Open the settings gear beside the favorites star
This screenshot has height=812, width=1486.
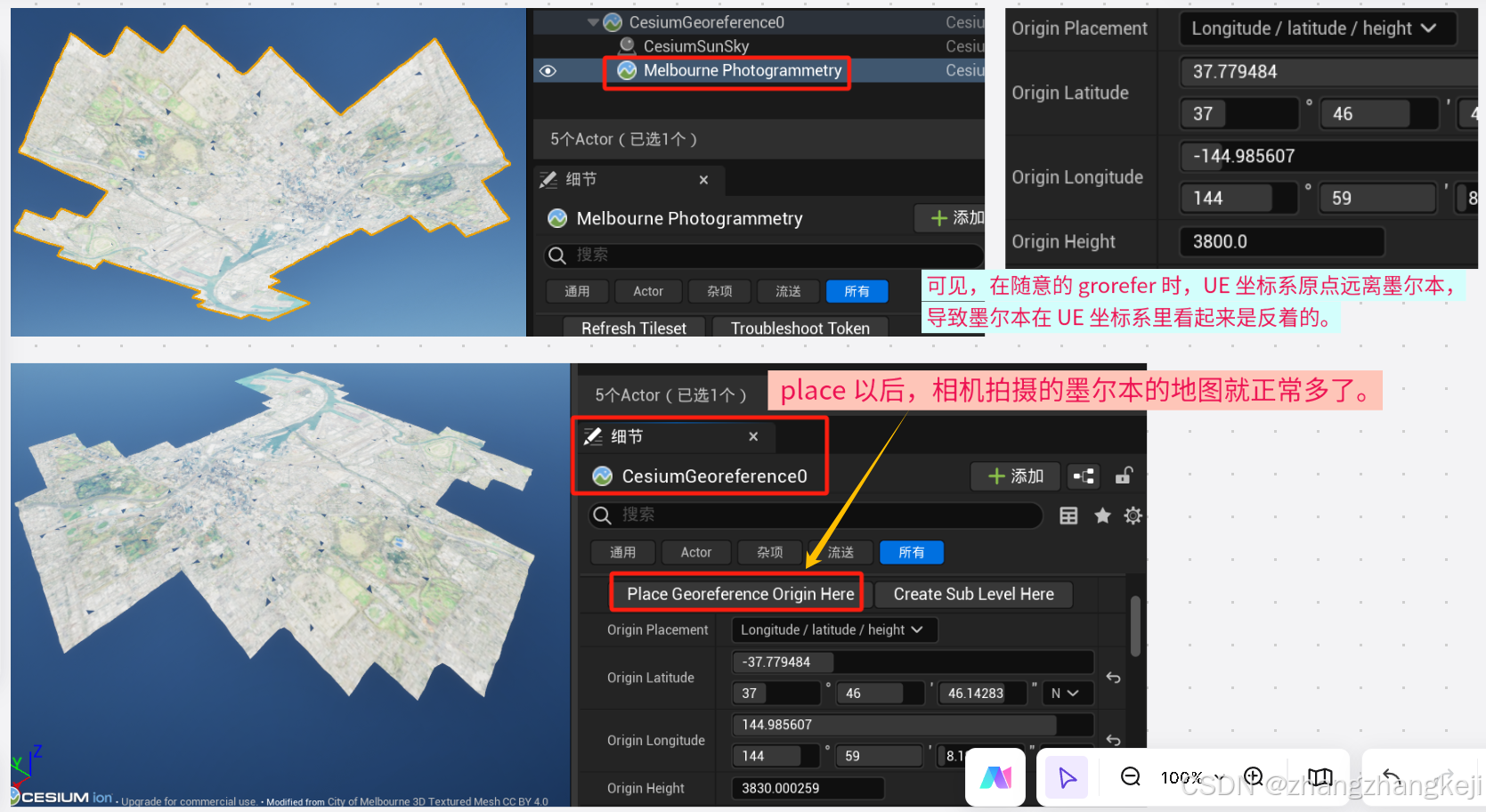(1133, 515)
